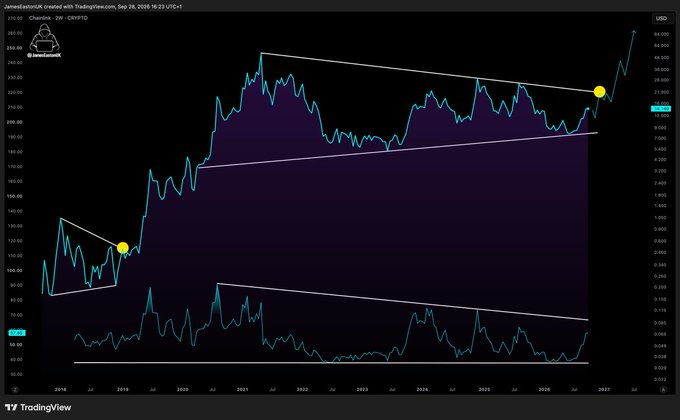The width and height of the screenshot is (680, 420).
Task: Click the hooded hacker avatar icon
Action: coord(44,38)
